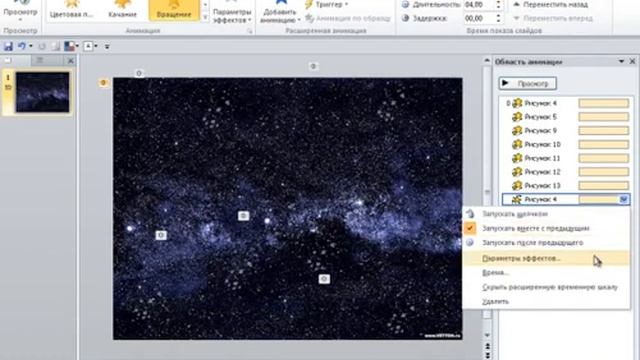
Task: Open dropdown arrow of selected Рисунок 4 row
Action: tap(623, 199)
